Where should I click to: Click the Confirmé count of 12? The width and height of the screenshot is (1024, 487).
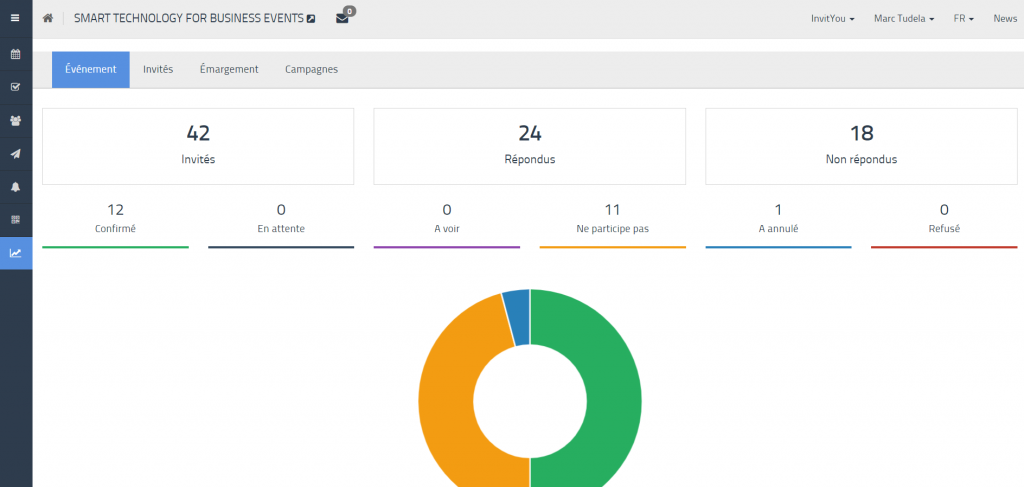click(116, 210)
